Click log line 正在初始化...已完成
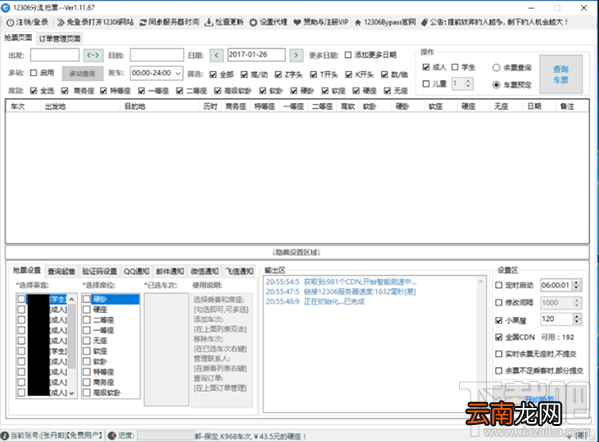The width and height of the screenshot is (599, 442). [x=315, y=302]
